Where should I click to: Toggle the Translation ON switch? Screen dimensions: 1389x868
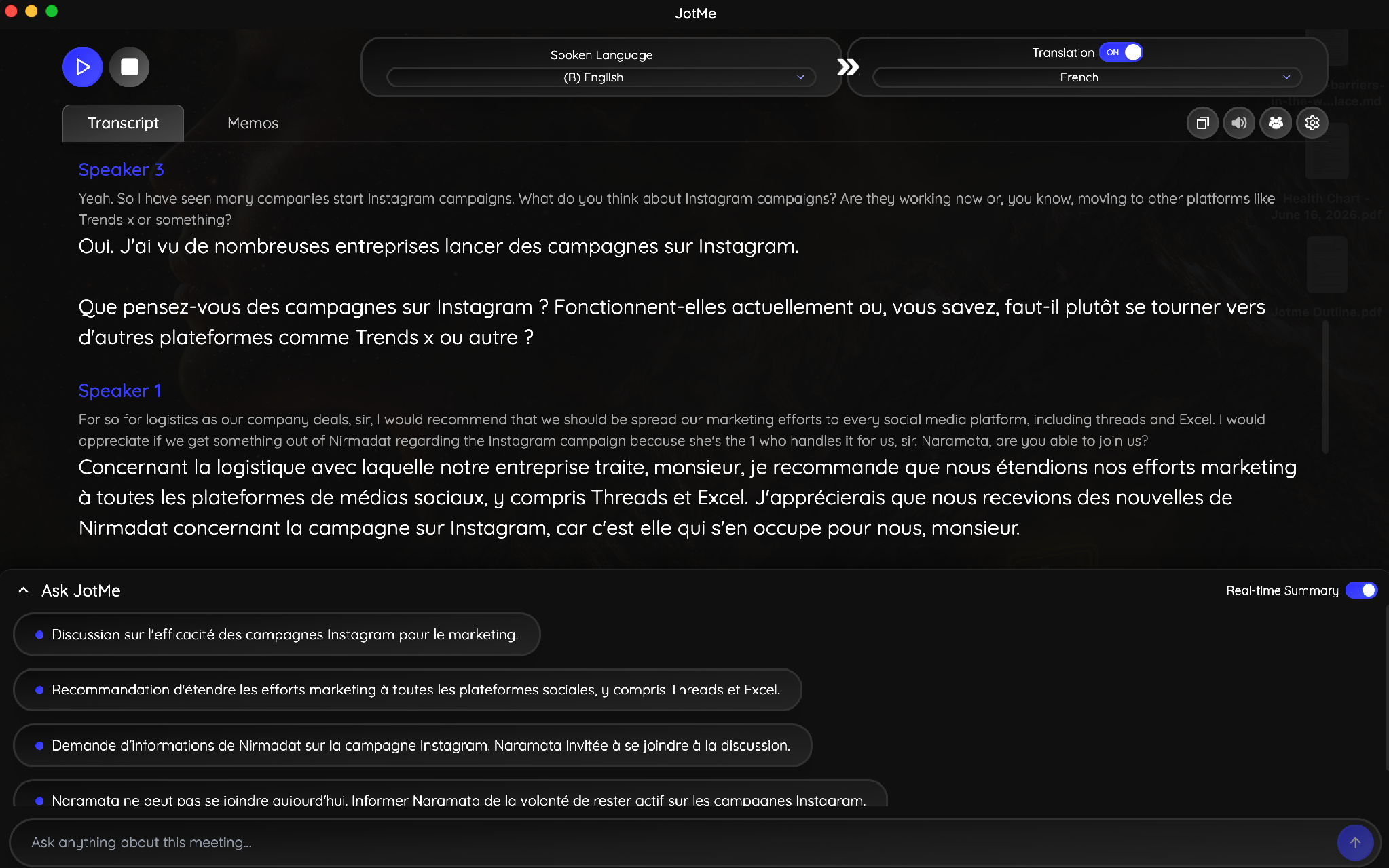click(x=1121, y=52)
